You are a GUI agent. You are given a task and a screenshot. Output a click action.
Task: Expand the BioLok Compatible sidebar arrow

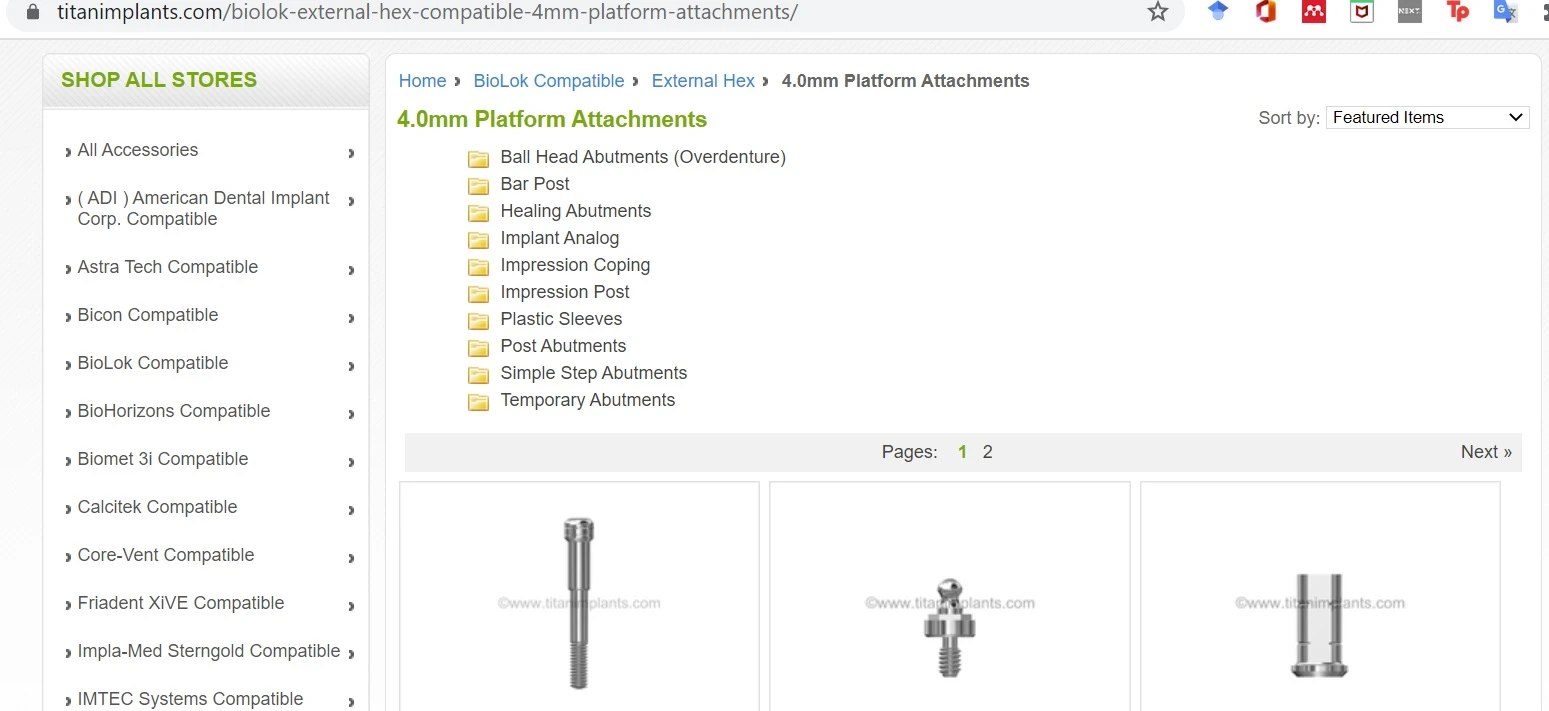click(351, 366)
